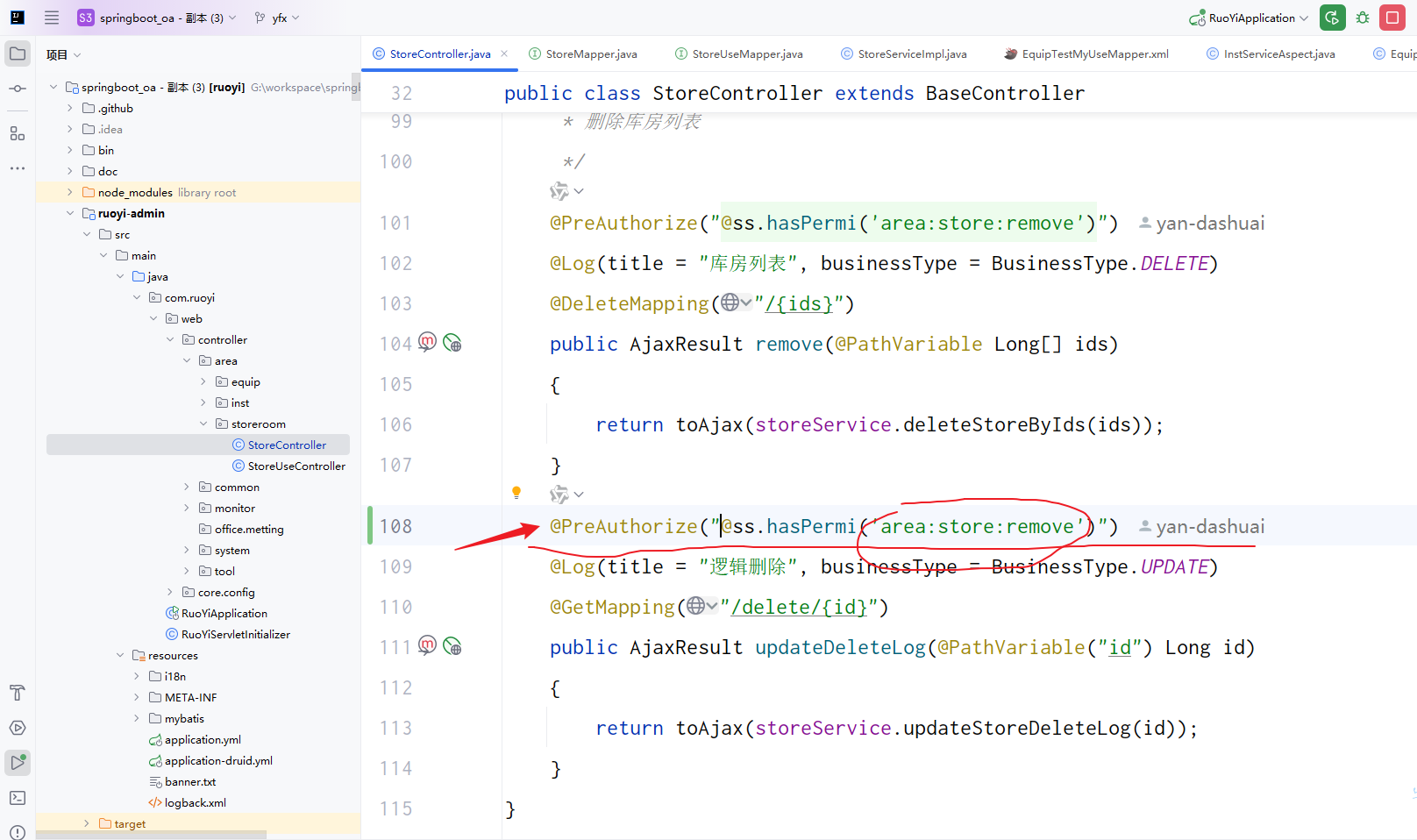Screen dimensions: 1417x840
Task: Open the Structure tool window icon
Action: 18,133
